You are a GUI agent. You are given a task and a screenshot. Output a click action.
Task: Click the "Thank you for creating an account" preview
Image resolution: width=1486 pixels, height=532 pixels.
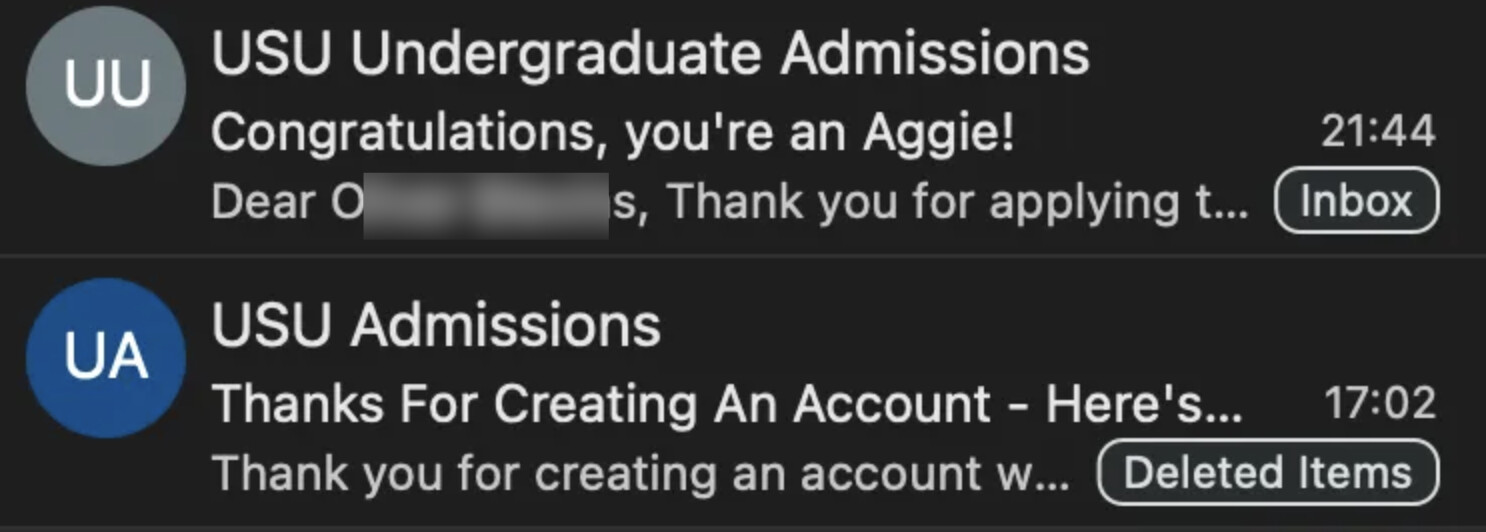click(x=640, y=474)
